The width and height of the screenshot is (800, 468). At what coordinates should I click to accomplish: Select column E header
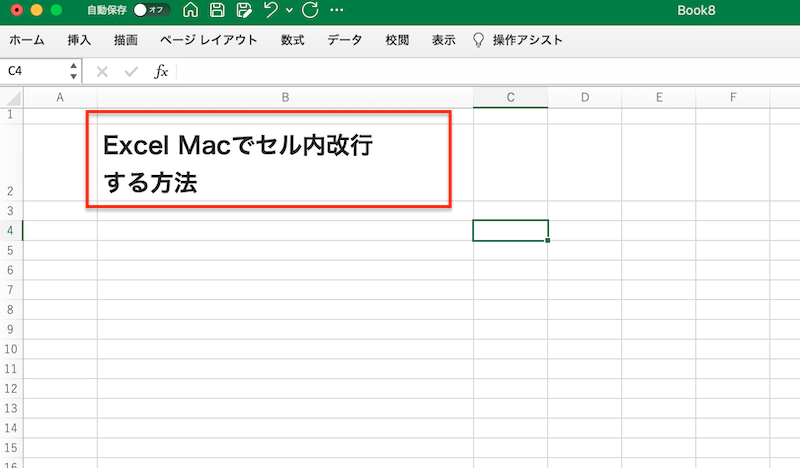pyautogui.click(x=659, y=97)
